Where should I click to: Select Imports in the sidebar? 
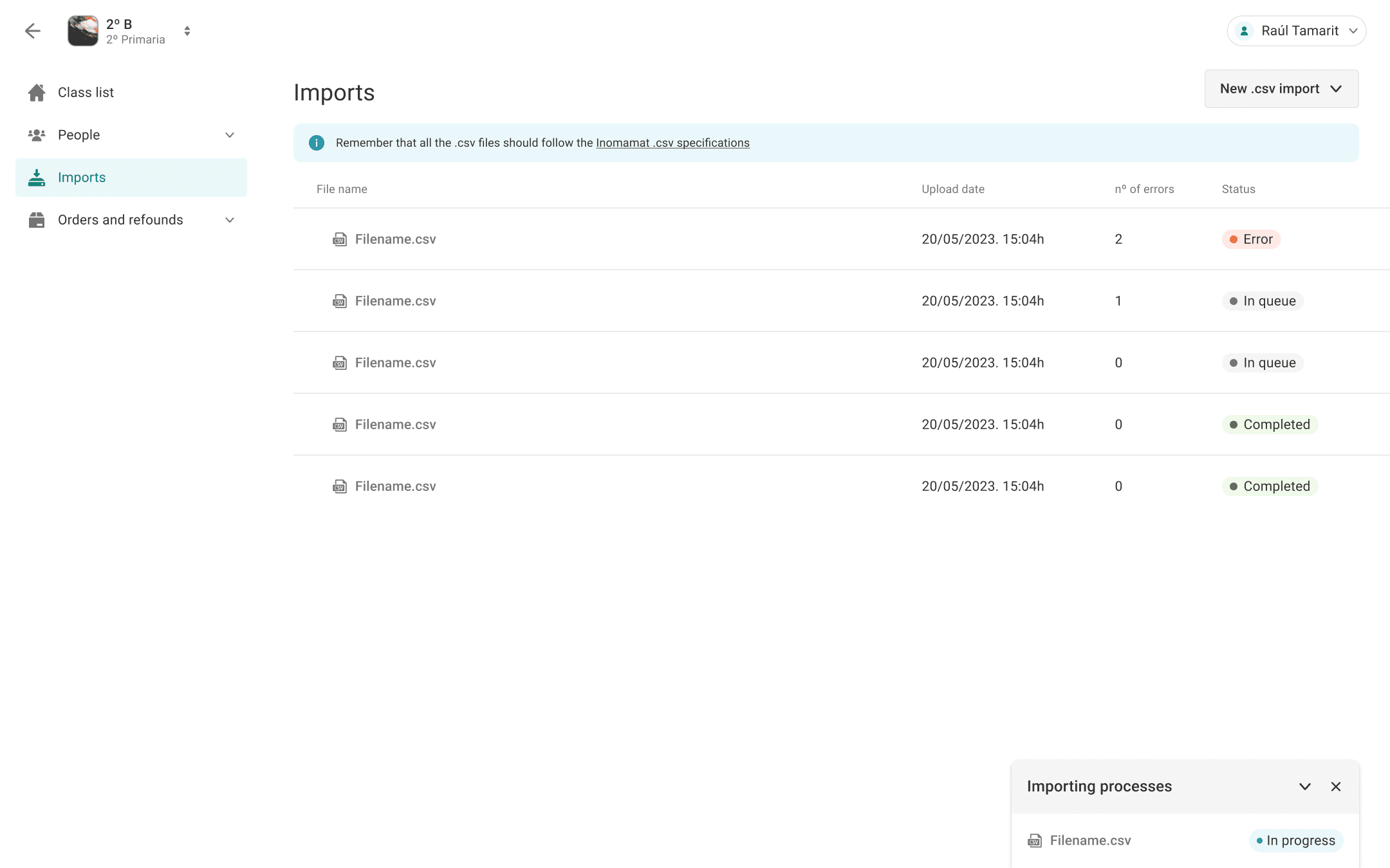tap(82, 178)
